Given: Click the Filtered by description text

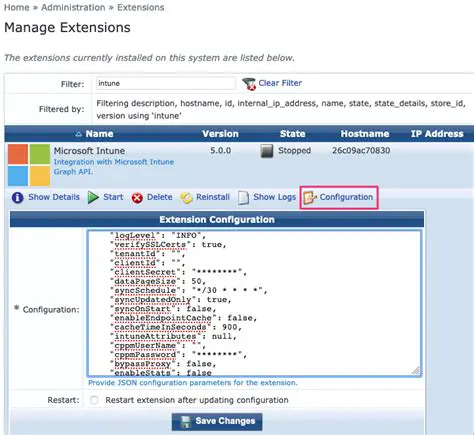Looking at the screenshot, I should 281,109.
